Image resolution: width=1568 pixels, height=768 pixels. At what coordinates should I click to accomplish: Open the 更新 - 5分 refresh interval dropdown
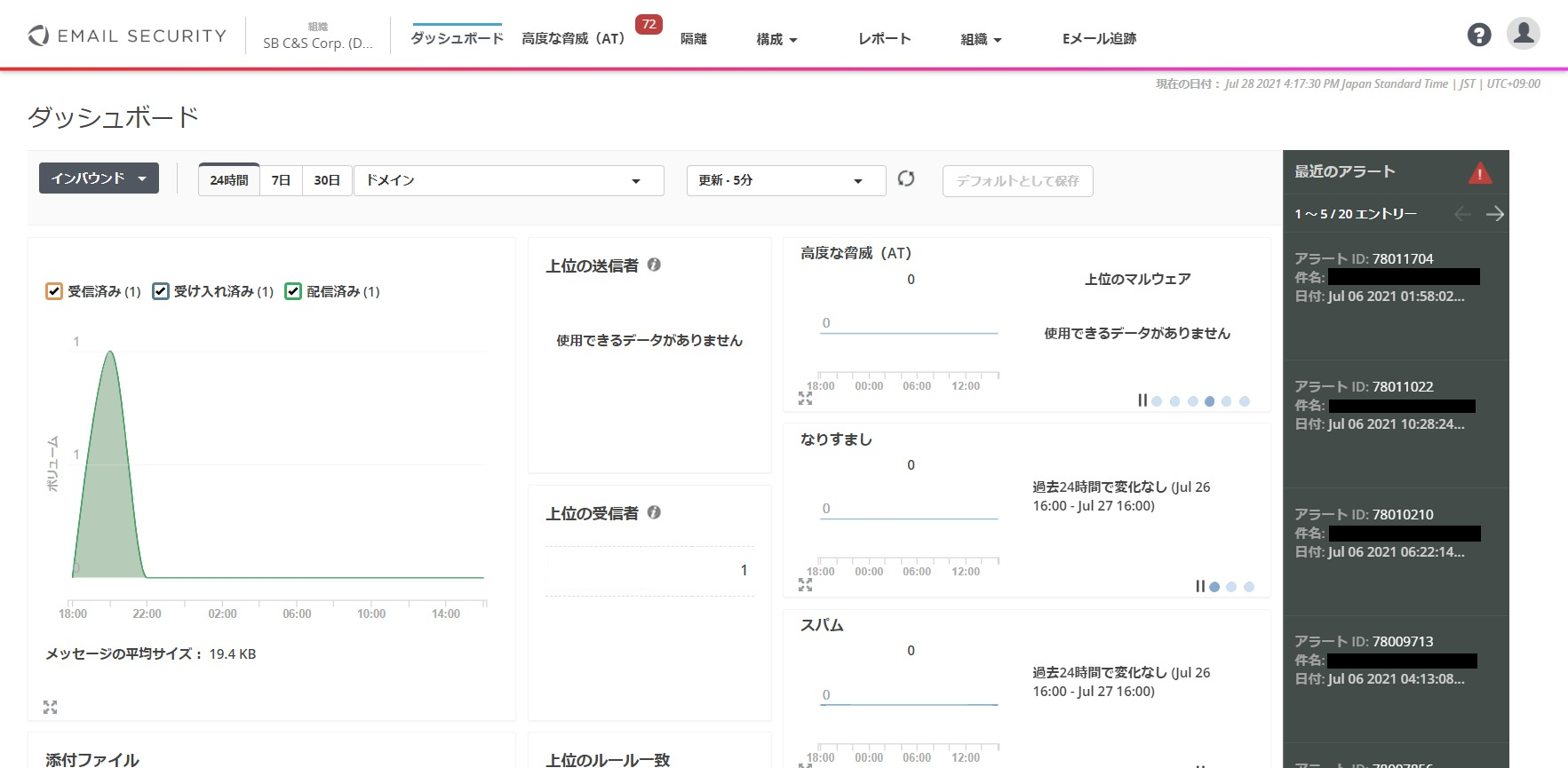(786, 180)
